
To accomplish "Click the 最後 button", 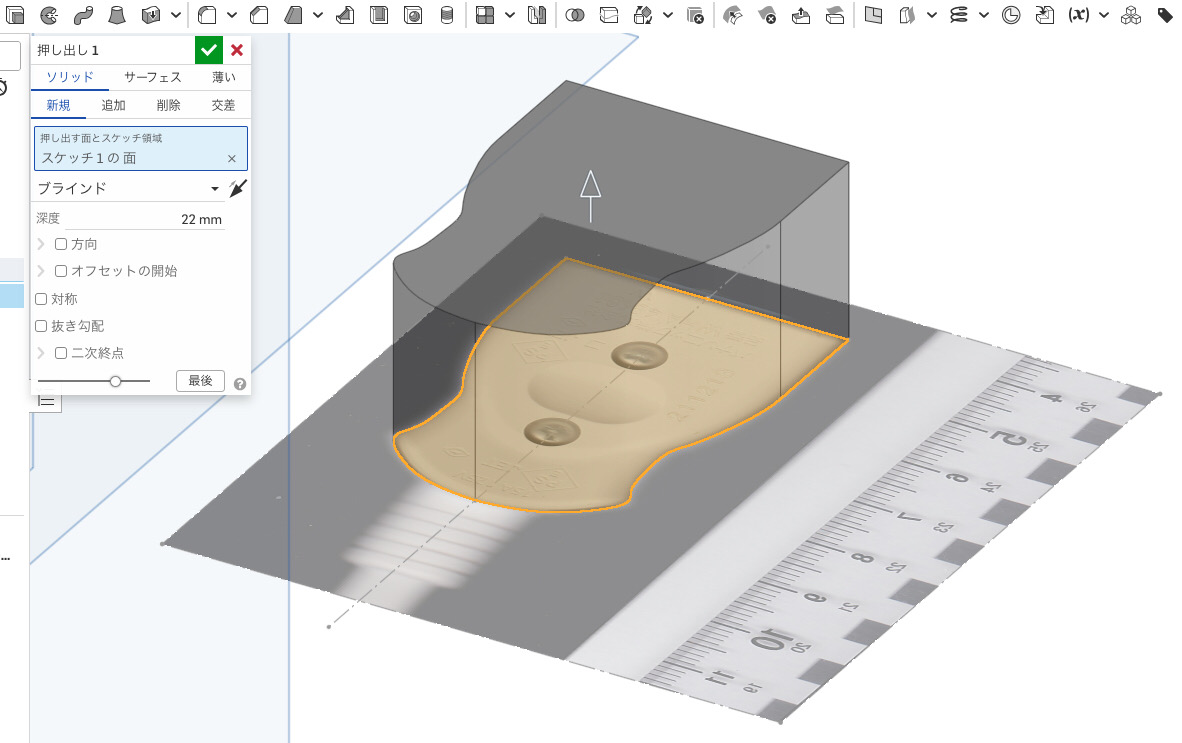I will [x=200, y=381].
